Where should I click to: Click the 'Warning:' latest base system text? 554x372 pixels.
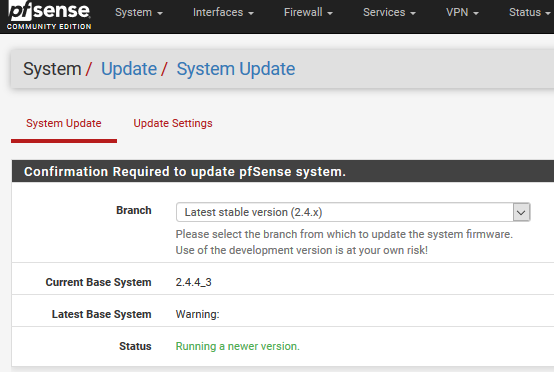coord(198,314)
